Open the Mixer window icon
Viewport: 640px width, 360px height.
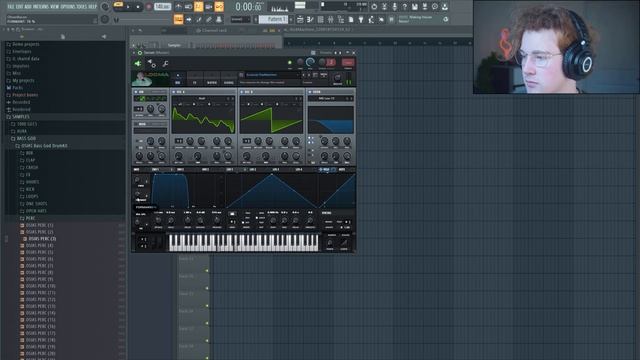click(331, 19)
